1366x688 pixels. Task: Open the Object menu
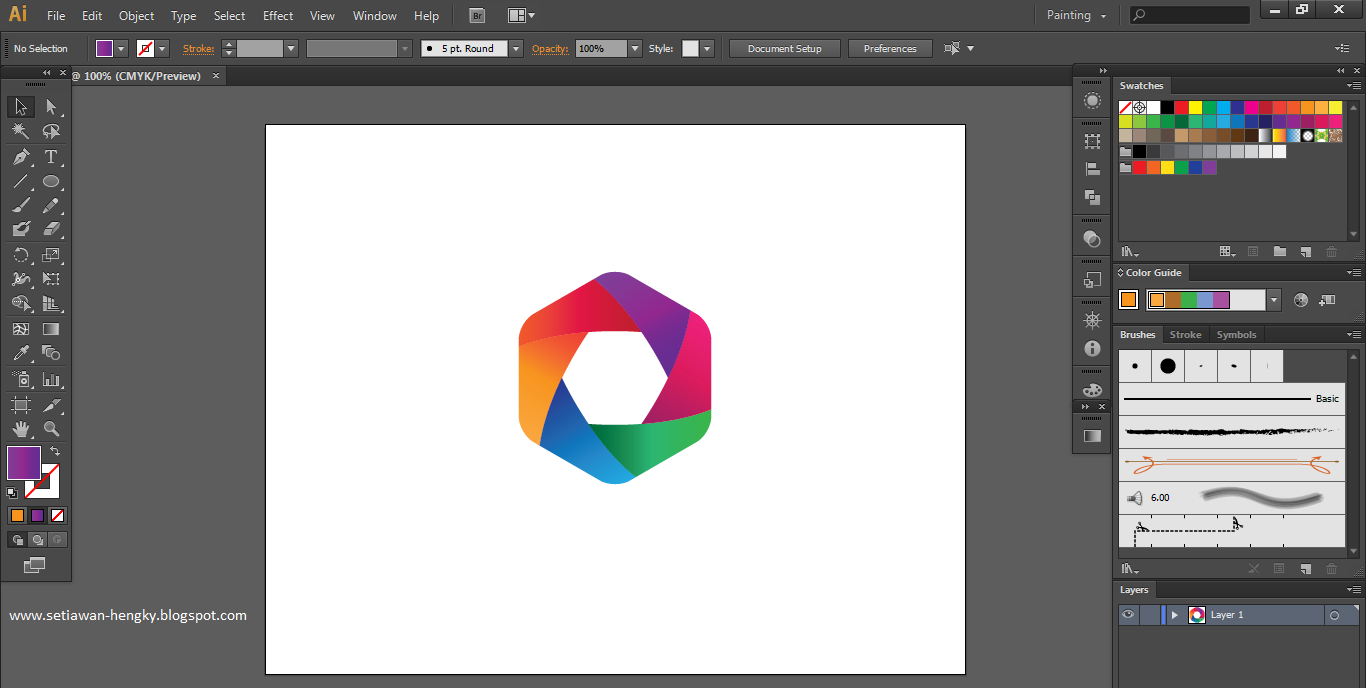(137, 16)
